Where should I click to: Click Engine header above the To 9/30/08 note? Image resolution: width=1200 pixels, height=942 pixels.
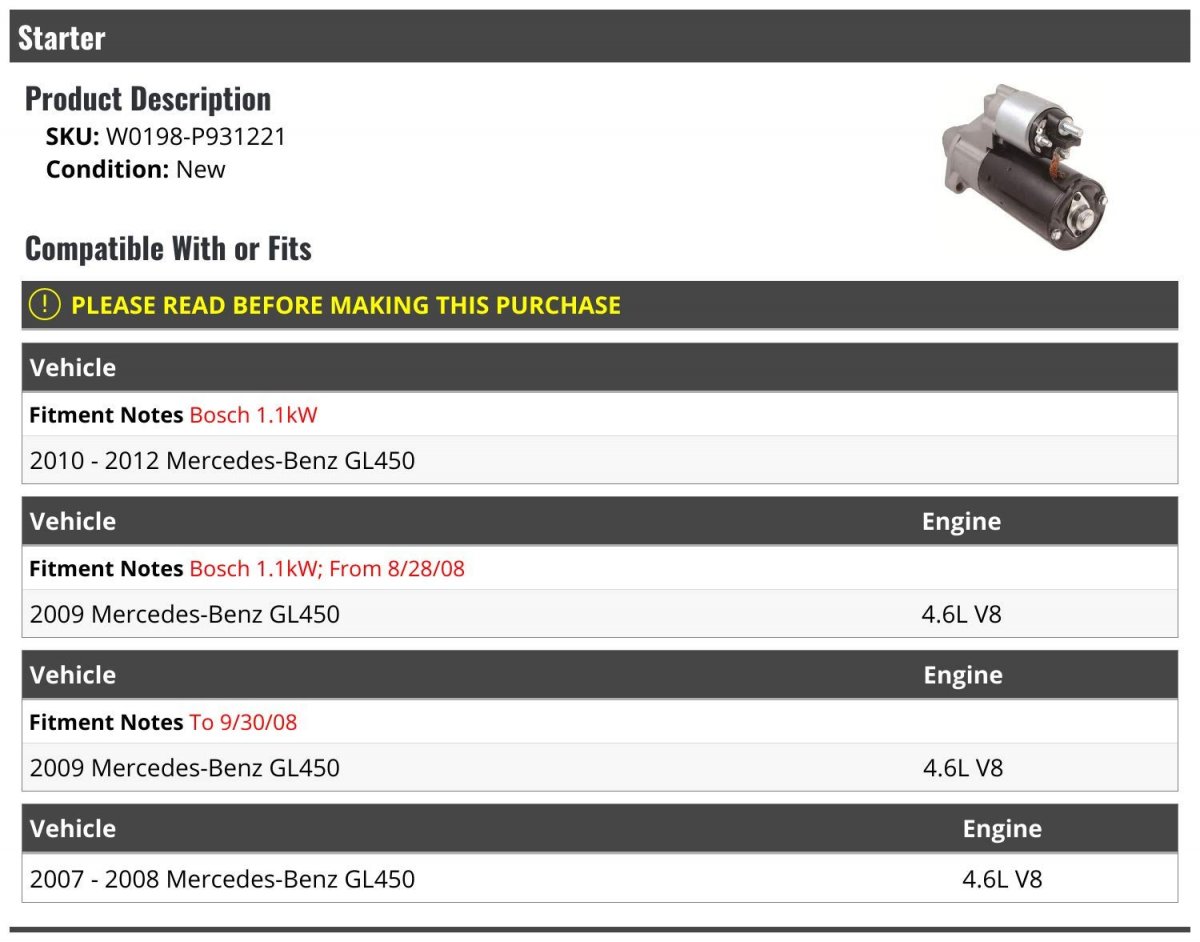point(963,675)
